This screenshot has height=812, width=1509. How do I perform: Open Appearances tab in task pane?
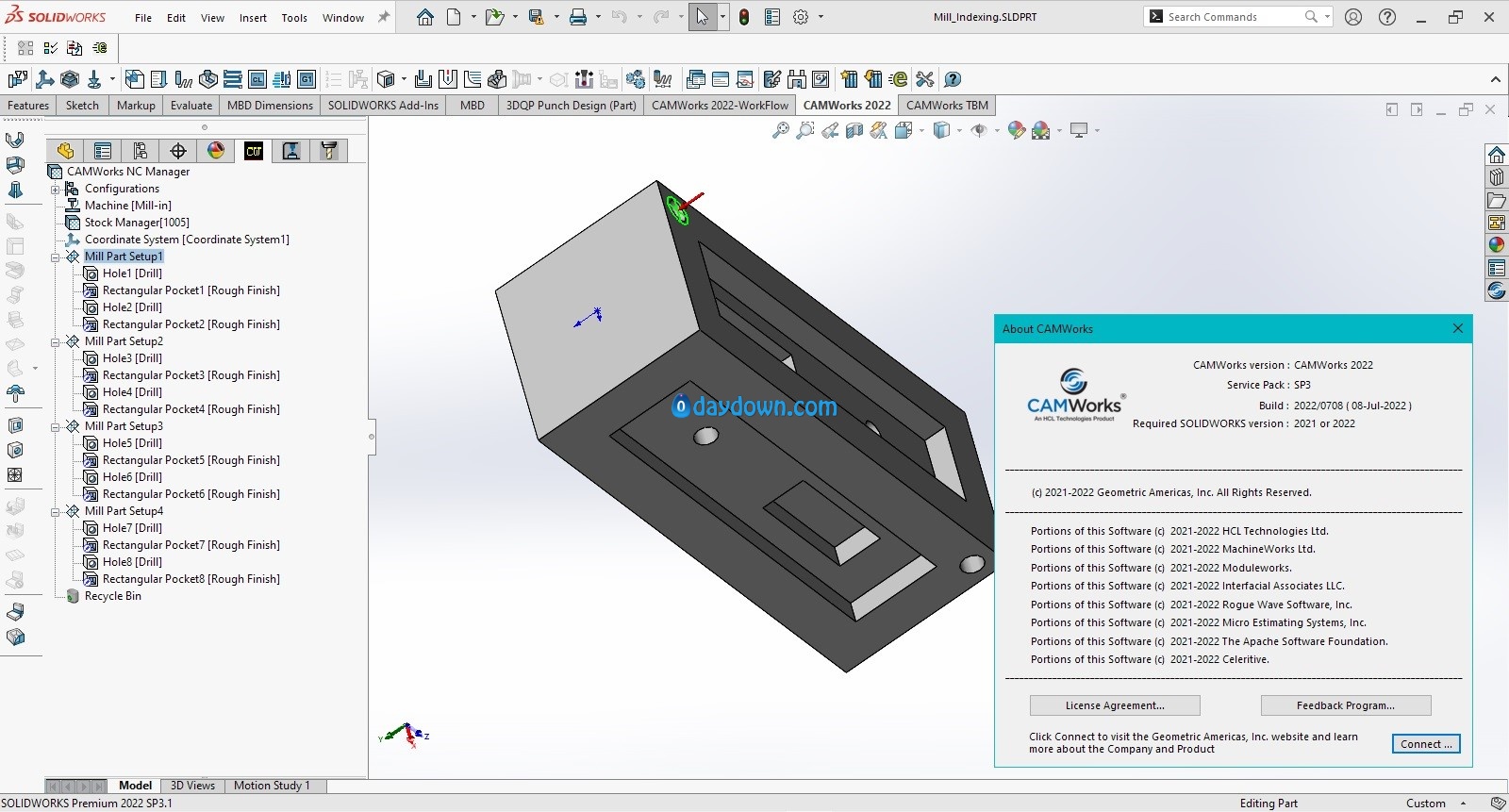pos(1497,245)
